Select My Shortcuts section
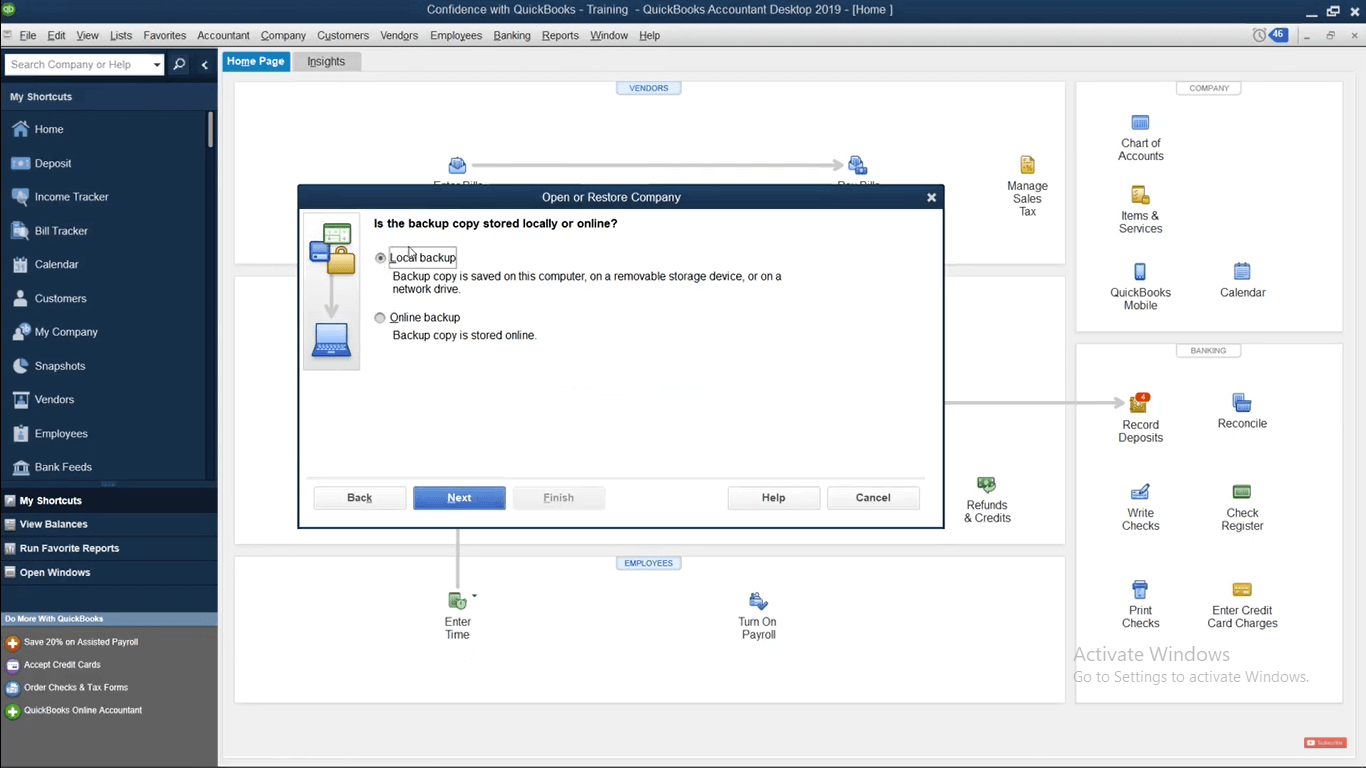This screenshot has width=1366, height=768. 108,501
